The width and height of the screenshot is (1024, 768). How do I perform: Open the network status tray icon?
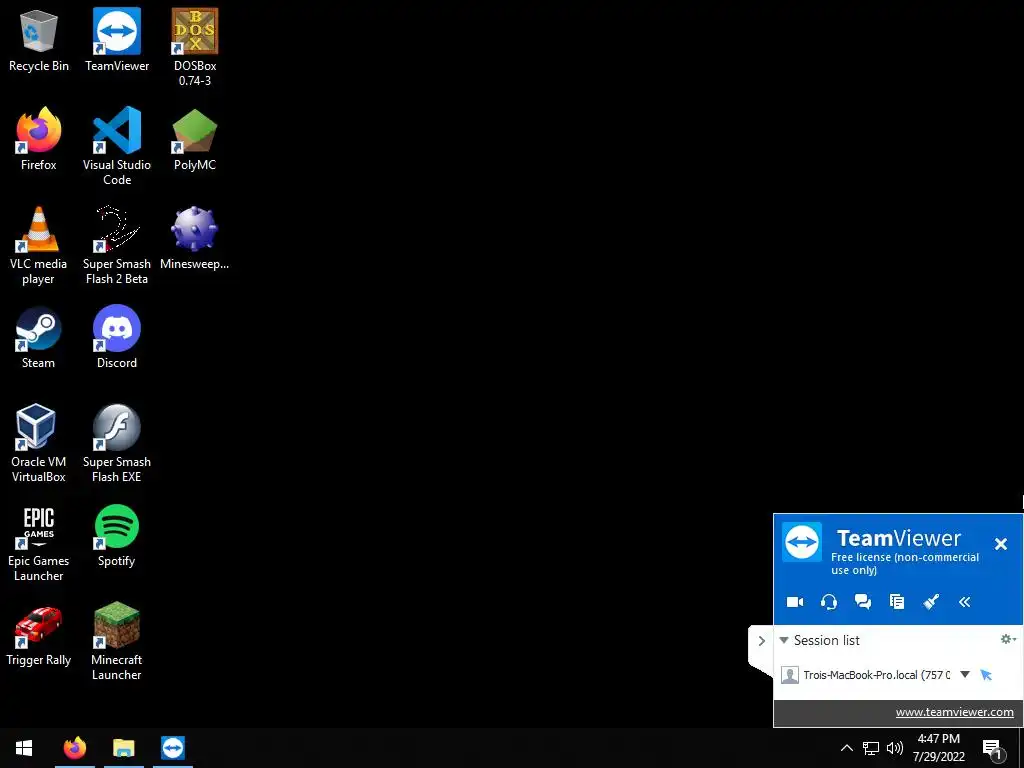coord(871,748)
